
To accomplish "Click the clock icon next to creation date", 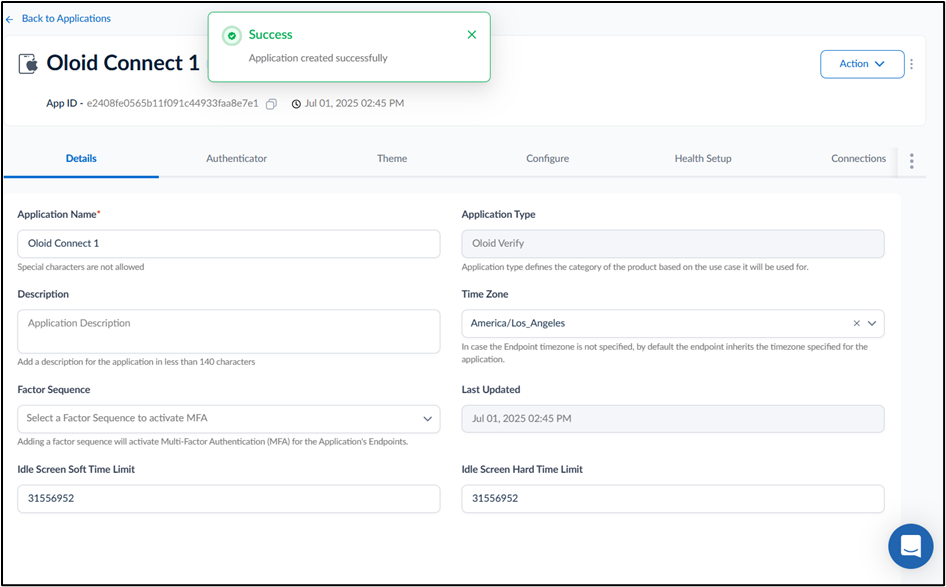I will (x=296, y=104).
